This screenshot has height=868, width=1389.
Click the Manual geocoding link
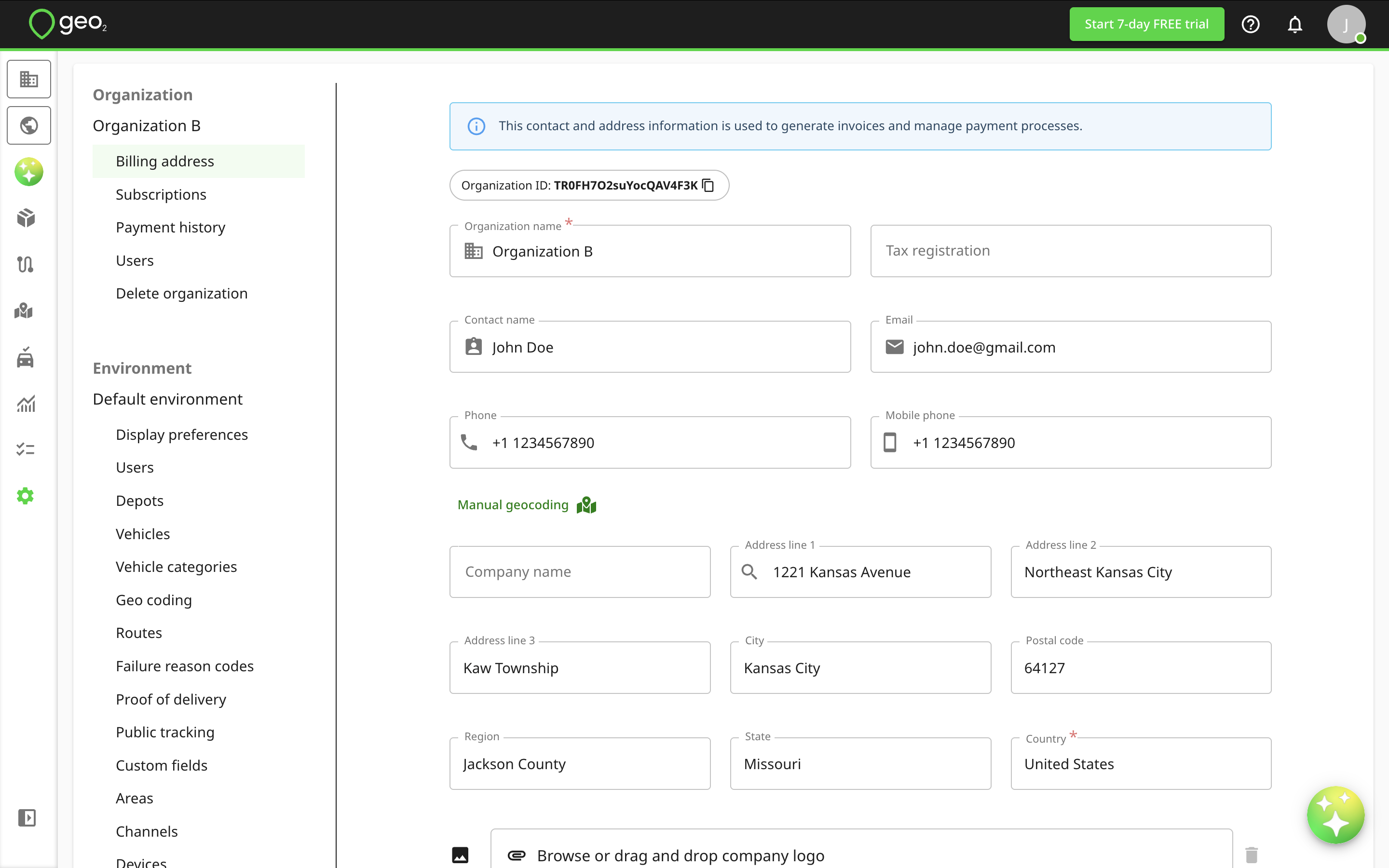pos(513,505)
